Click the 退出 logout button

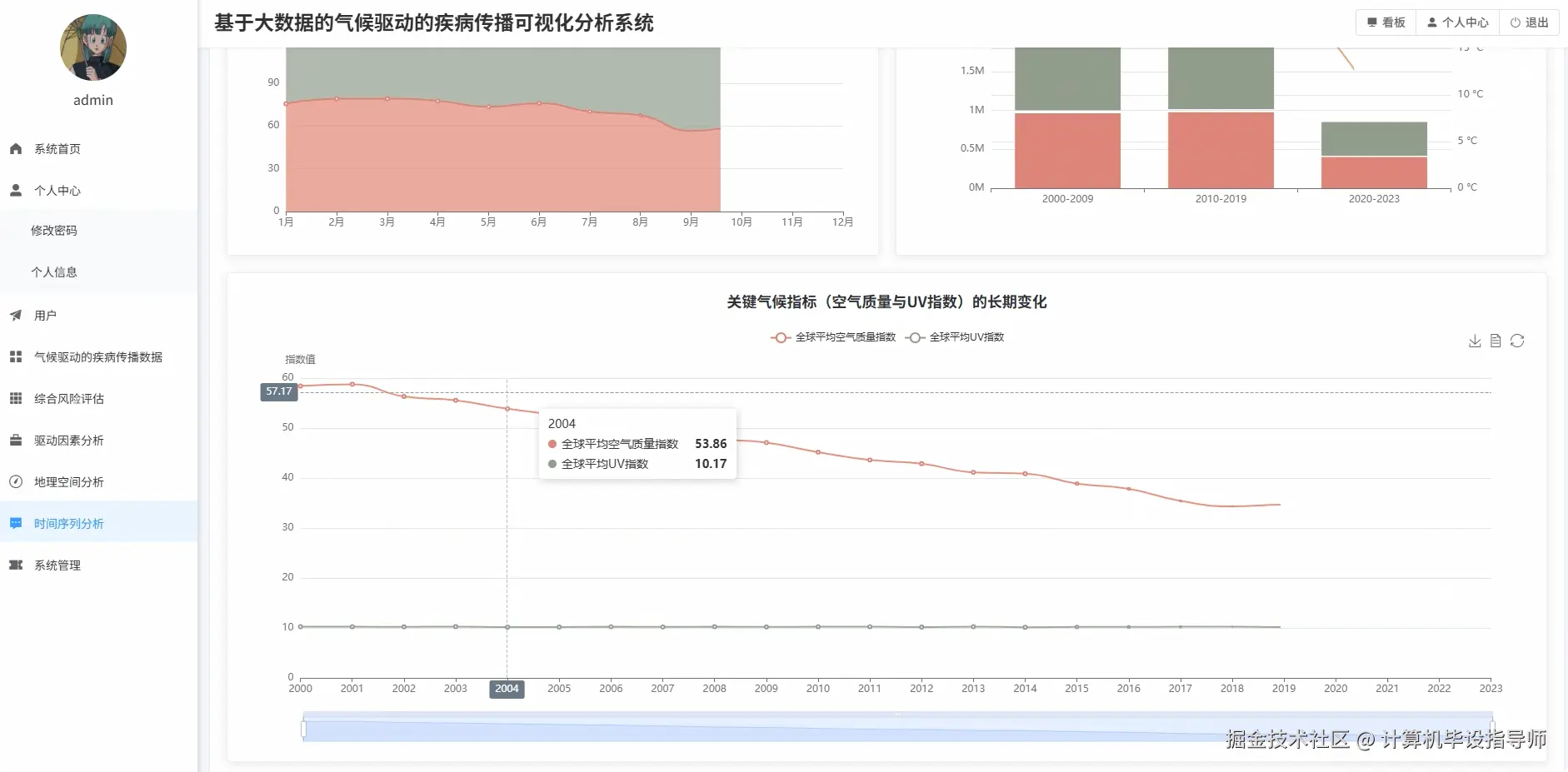pos(1530,22)
